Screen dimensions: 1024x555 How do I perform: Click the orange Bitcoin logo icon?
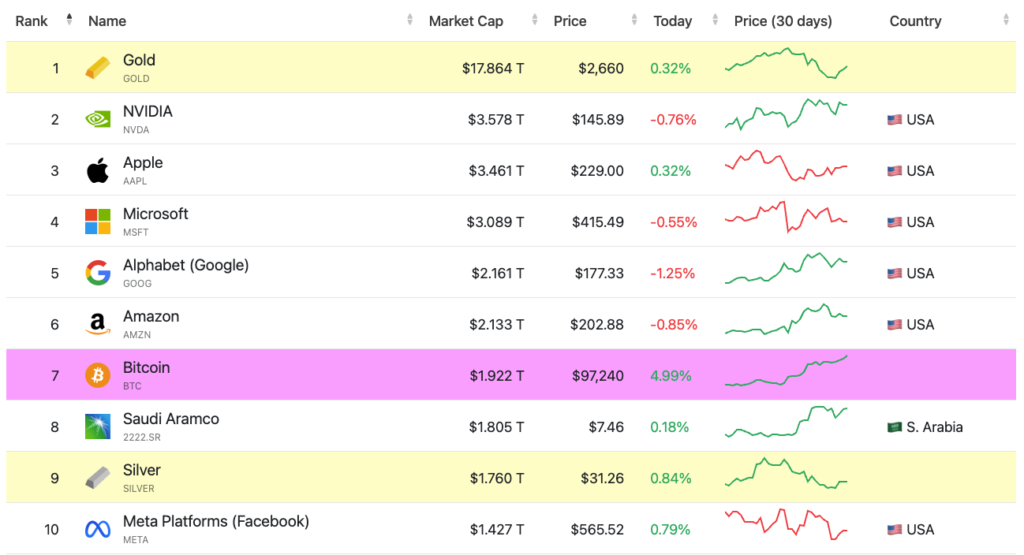tap(97, 375)
